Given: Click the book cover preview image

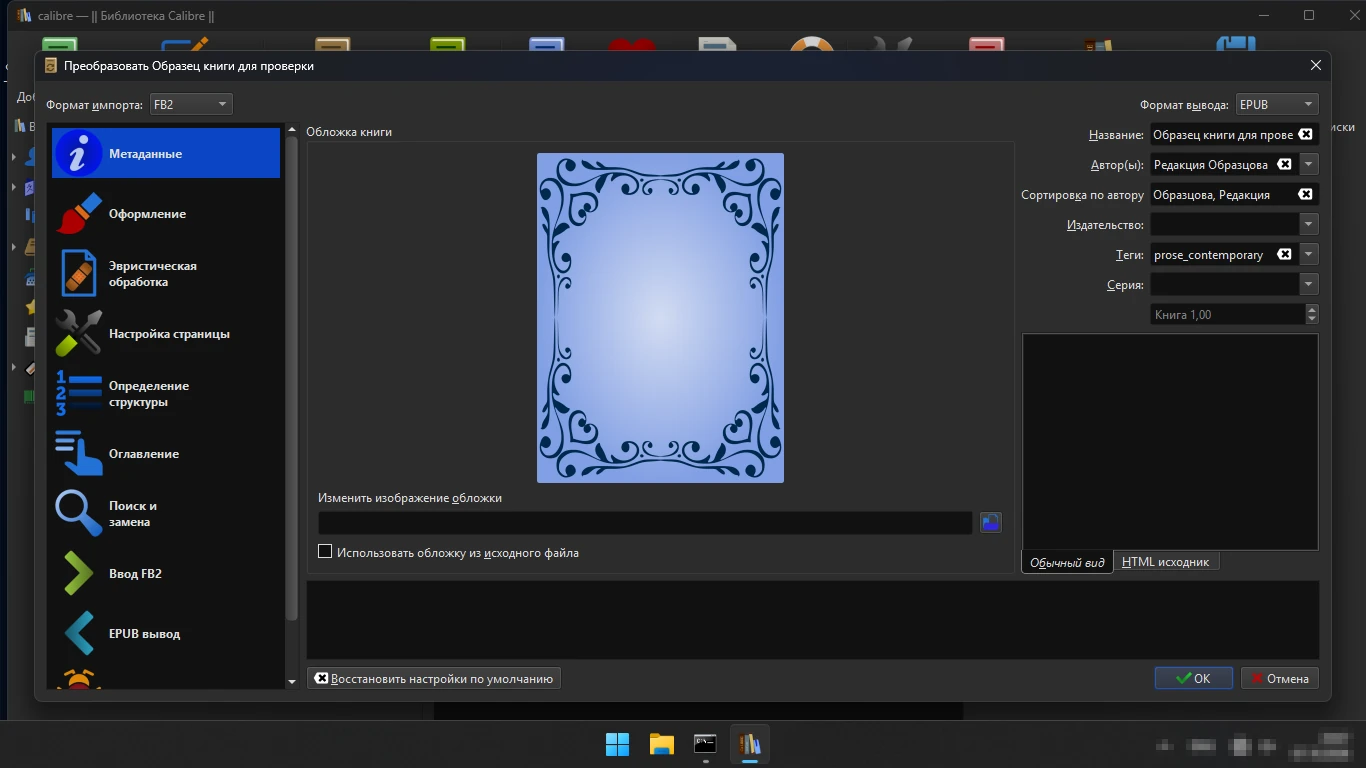Looking at the screenshot, I should tap(660, 318).
